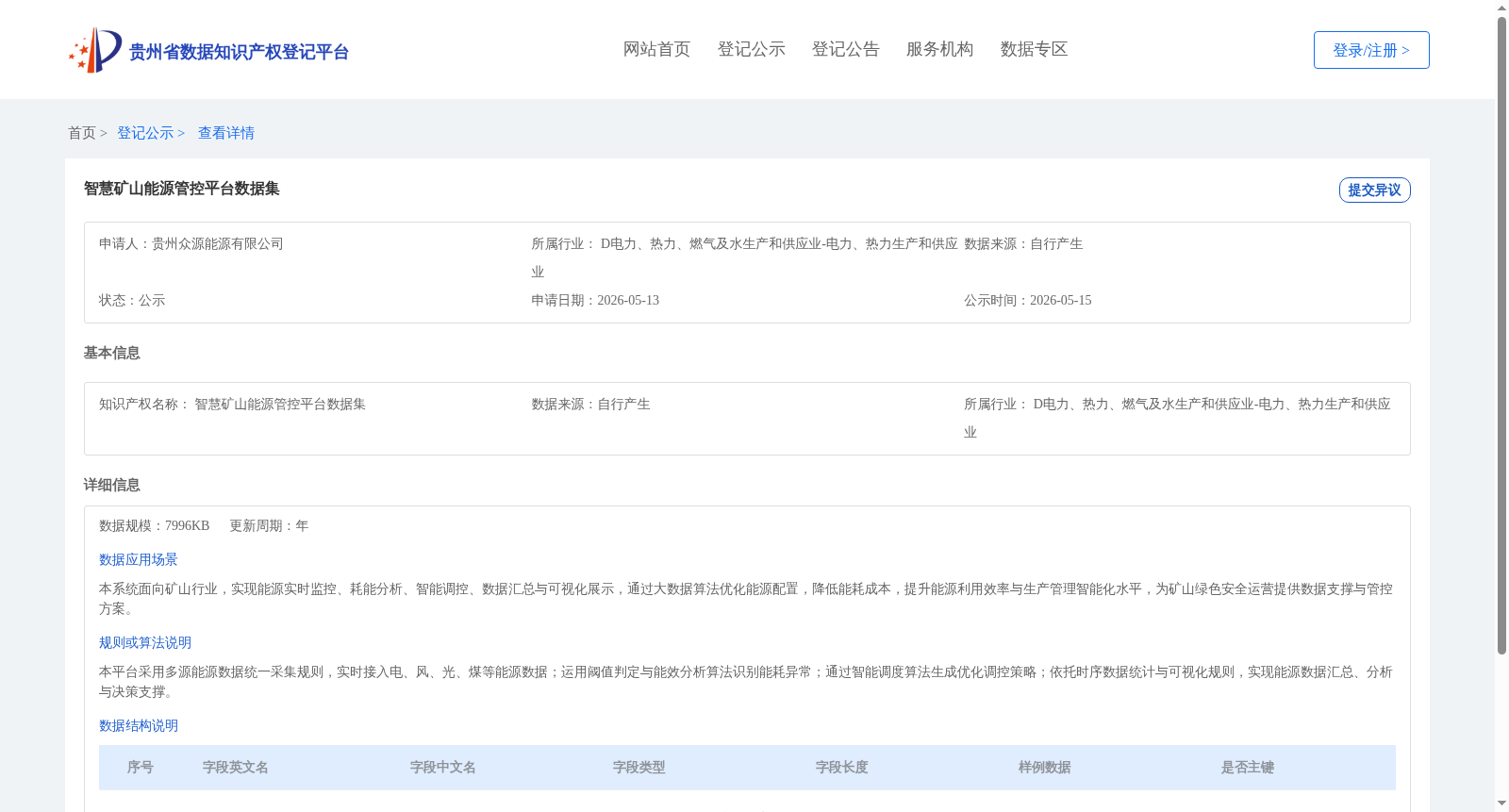Click the platform logo icon
This screenshot has width=1509, height=812.
[95, 50]
